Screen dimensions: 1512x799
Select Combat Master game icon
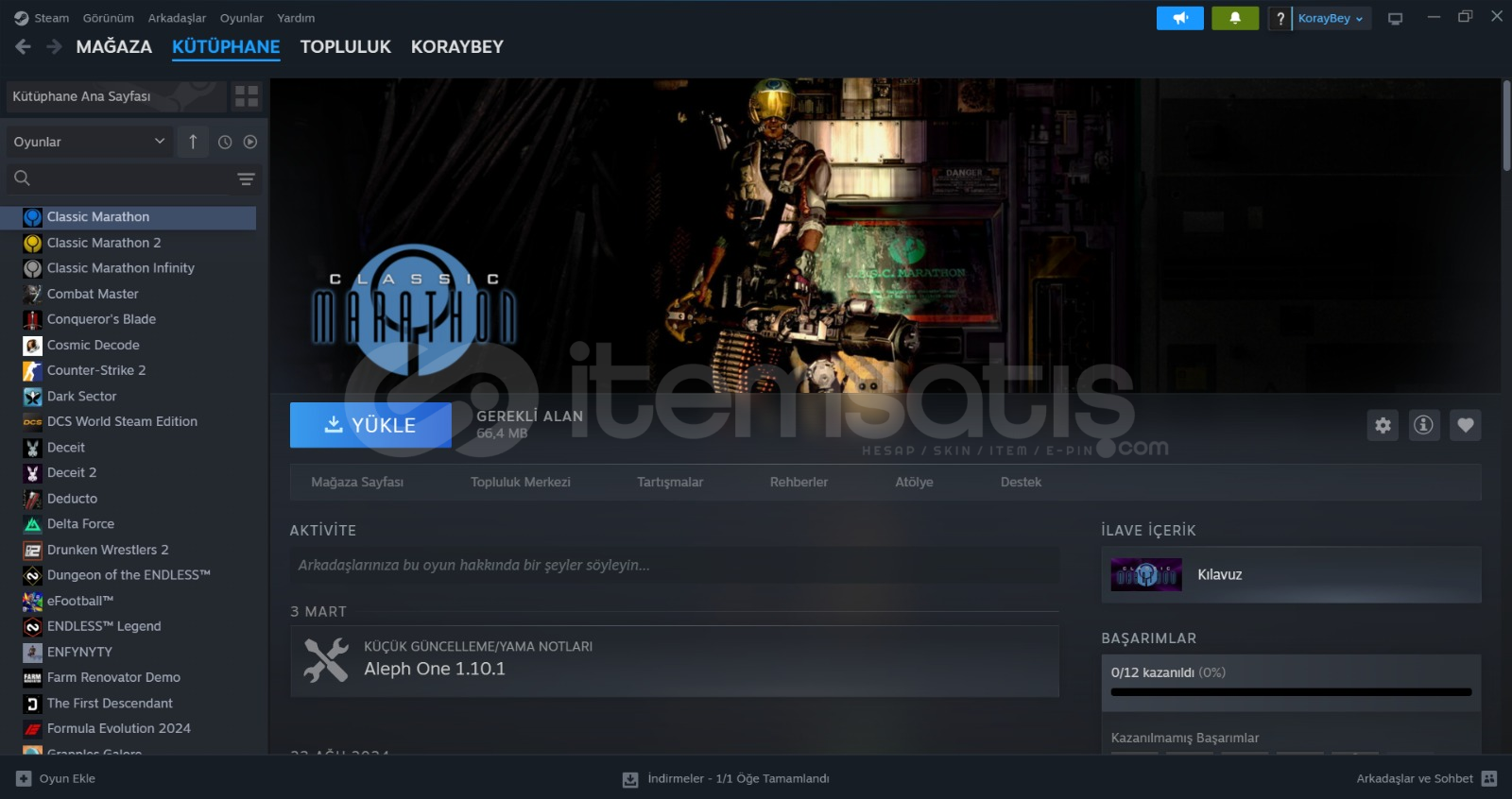(32, 294)
